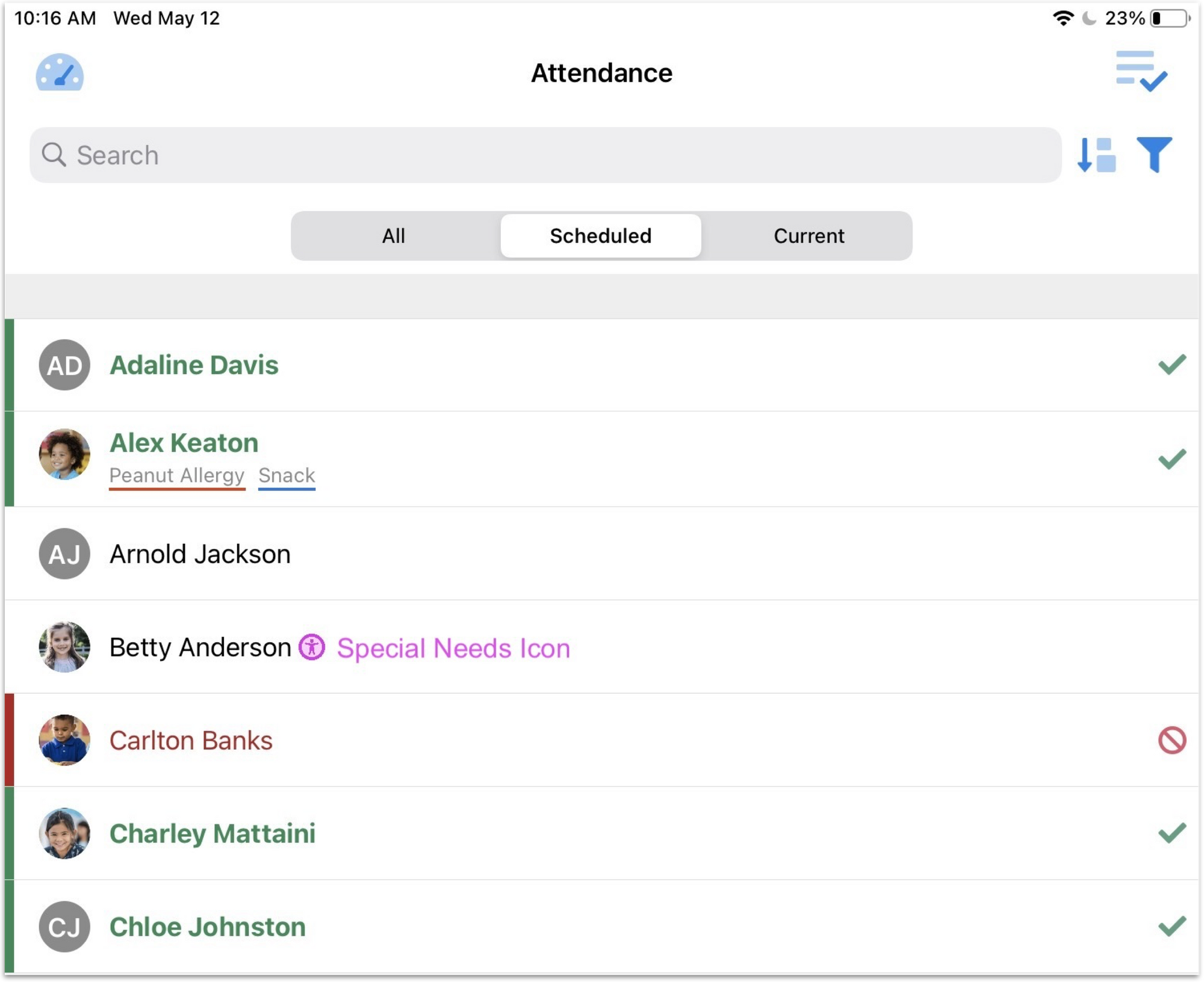Open the dashboard gauge icon

pos(60,73)
